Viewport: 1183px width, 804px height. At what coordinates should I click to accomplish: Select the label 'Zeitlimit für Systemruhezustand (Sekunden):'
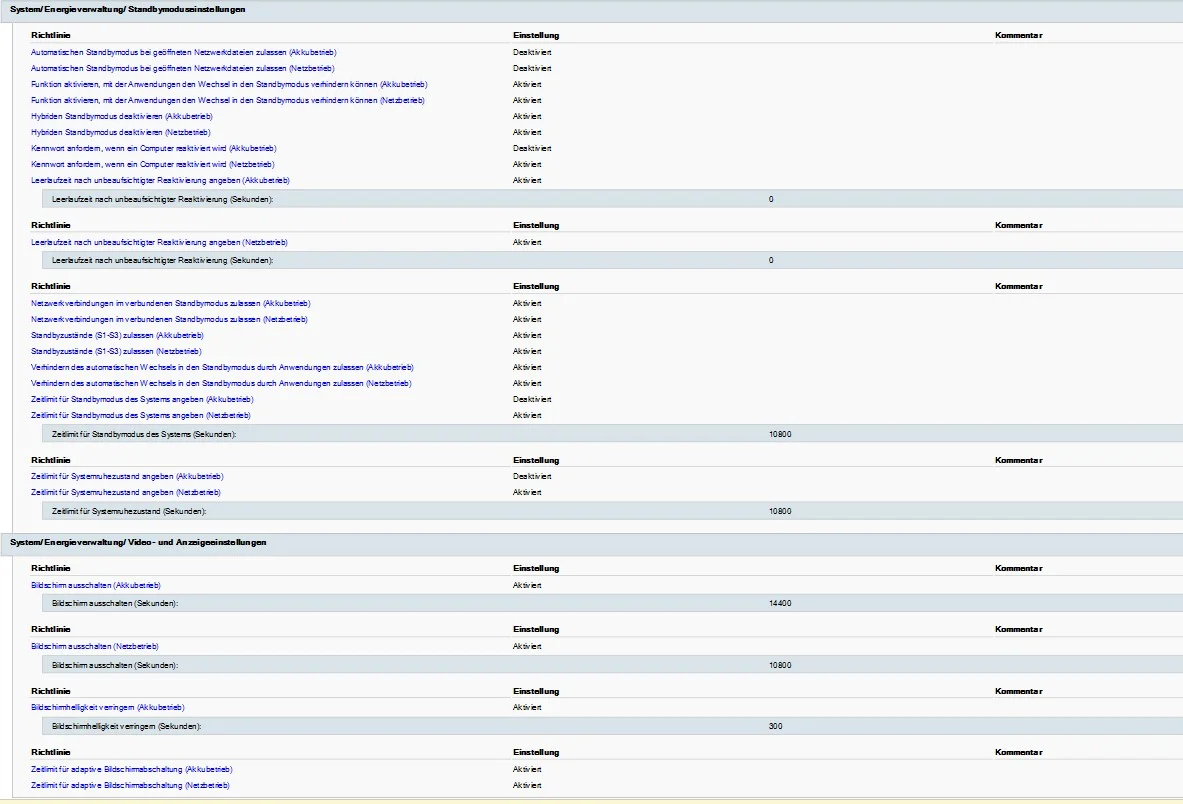coord(129,511)
